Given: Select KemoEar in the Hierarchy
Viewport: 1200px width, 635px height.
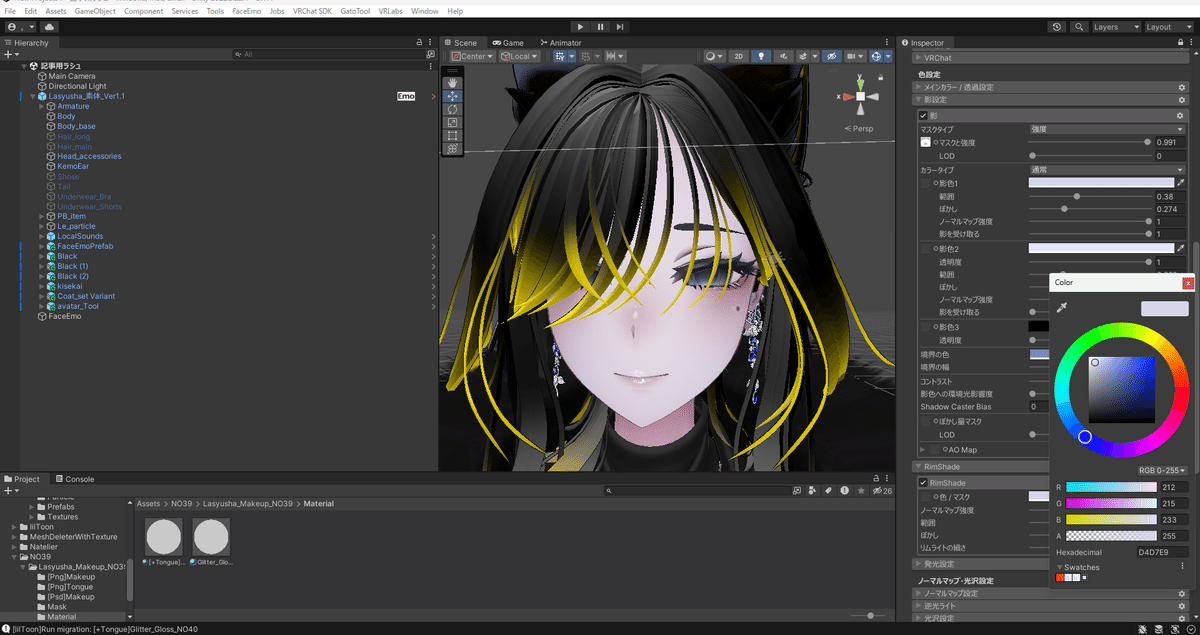Looking at the screenshot, I should [73, 166].
